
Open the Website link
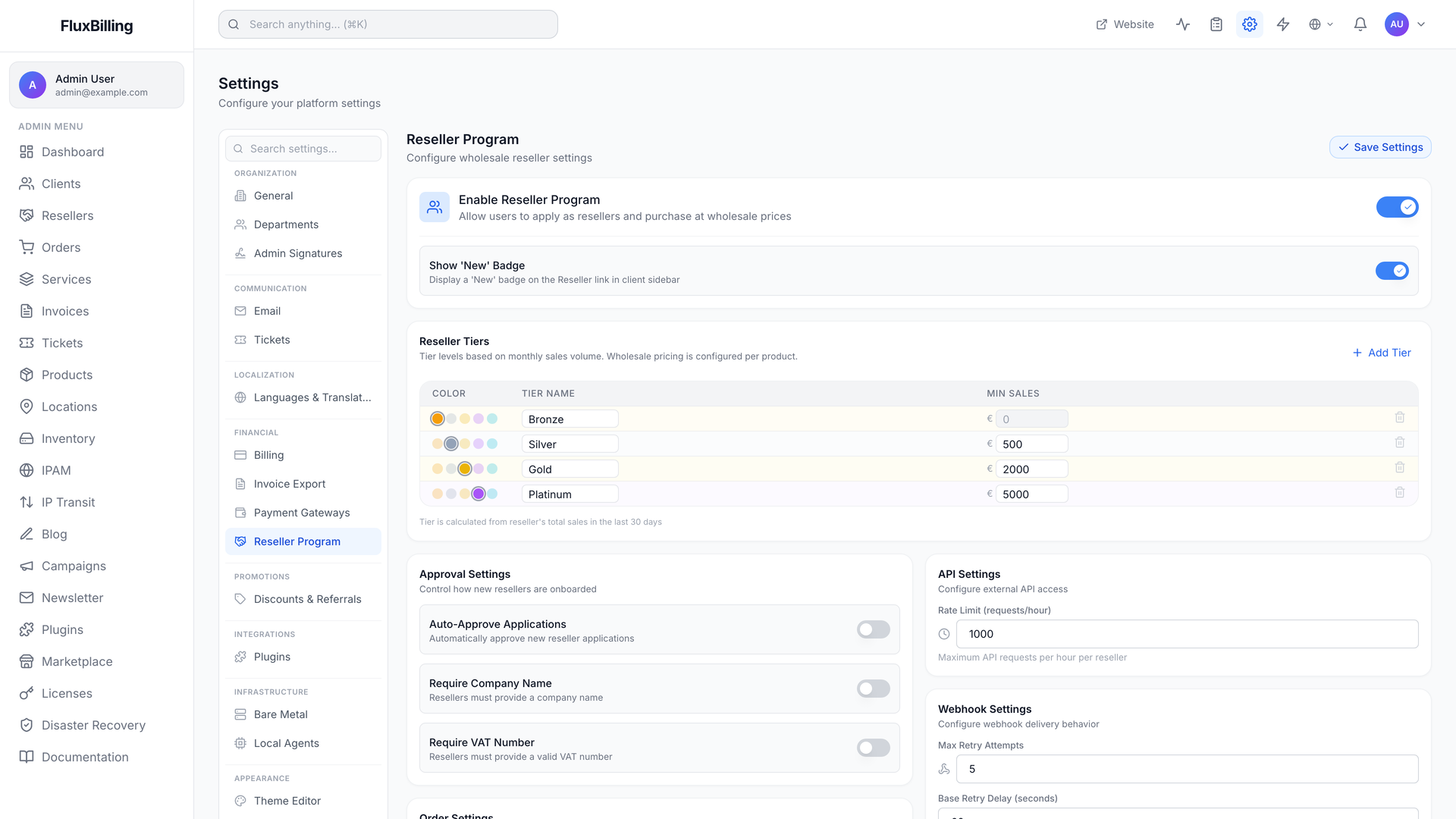click(1125, 24)
